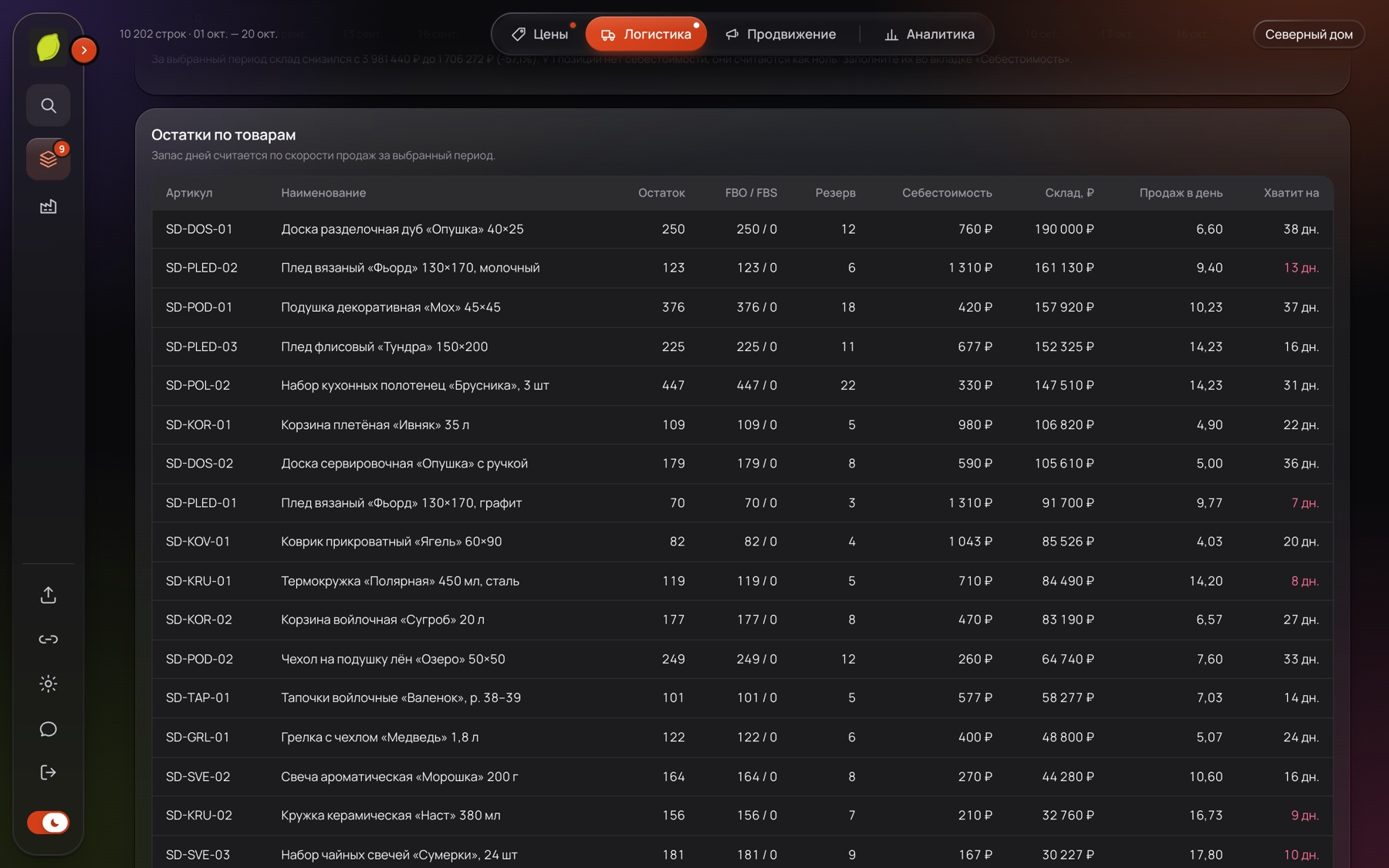Expand sidebar with the red chevron button

click(84, 50)
